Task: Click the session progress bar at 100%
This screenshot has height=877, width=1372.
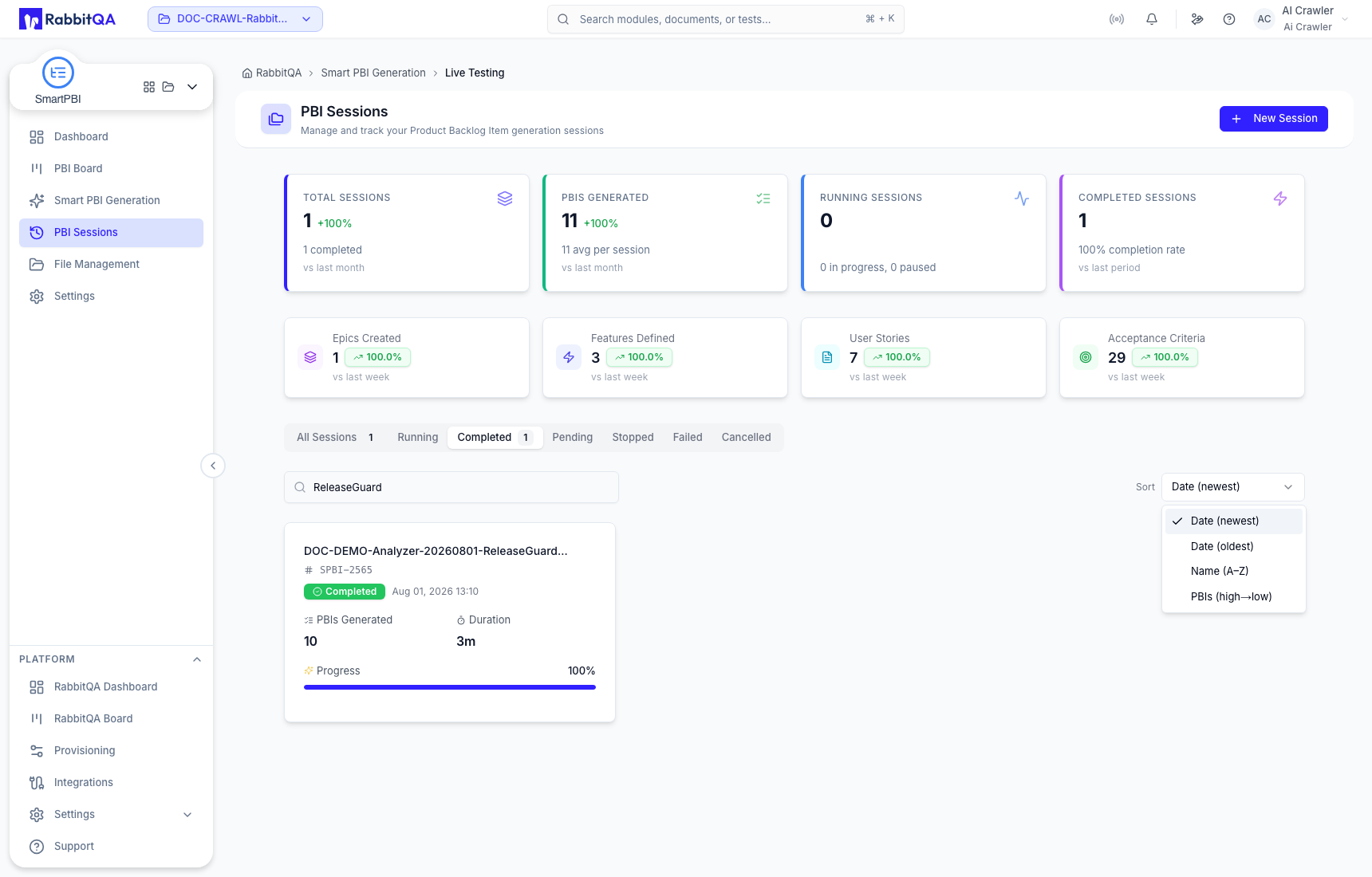Action: point(450,687)
